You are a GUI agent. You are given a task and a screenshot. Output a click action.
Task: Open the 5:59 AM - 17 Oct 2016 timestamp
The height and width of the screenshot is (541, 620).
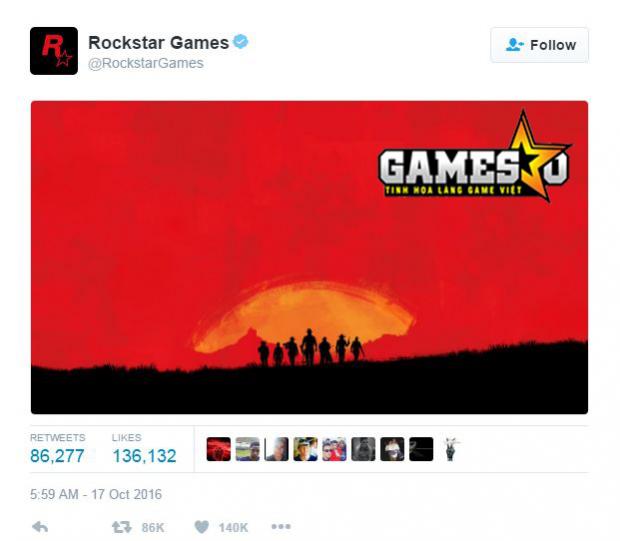click(96, 494)
